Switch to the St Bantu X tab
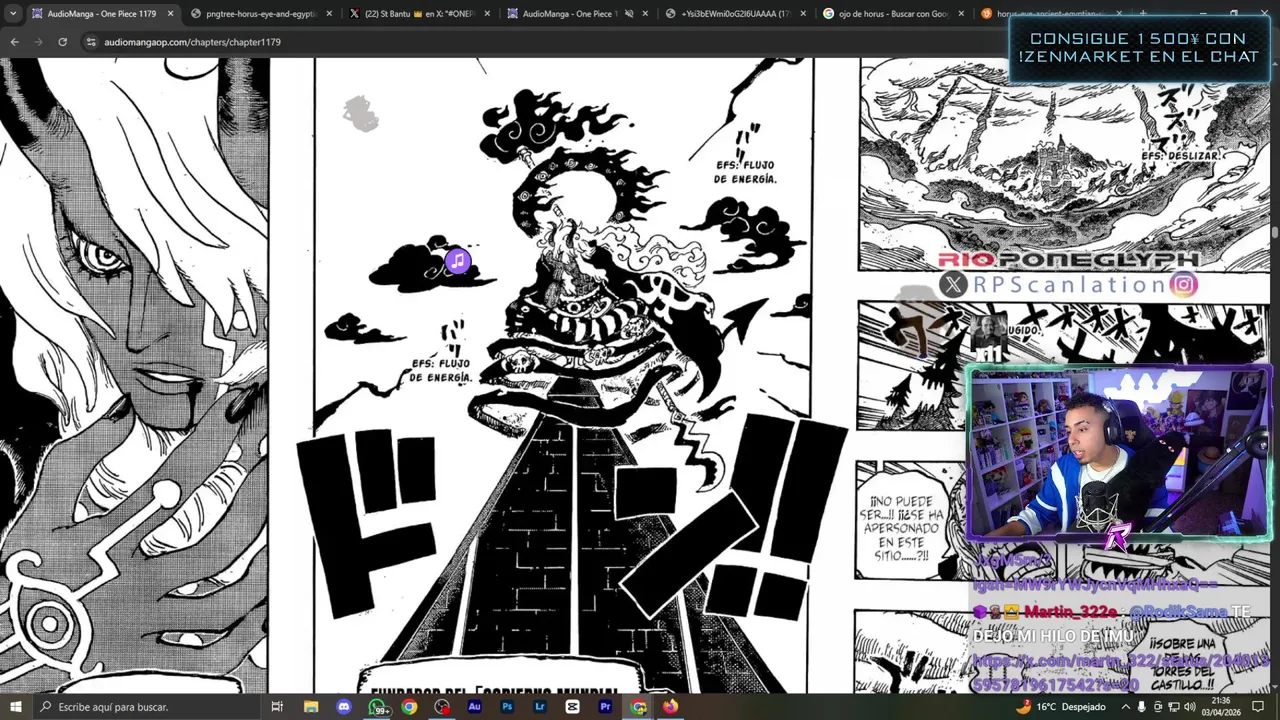This screenshot has width=1280, height=720. 420,14
